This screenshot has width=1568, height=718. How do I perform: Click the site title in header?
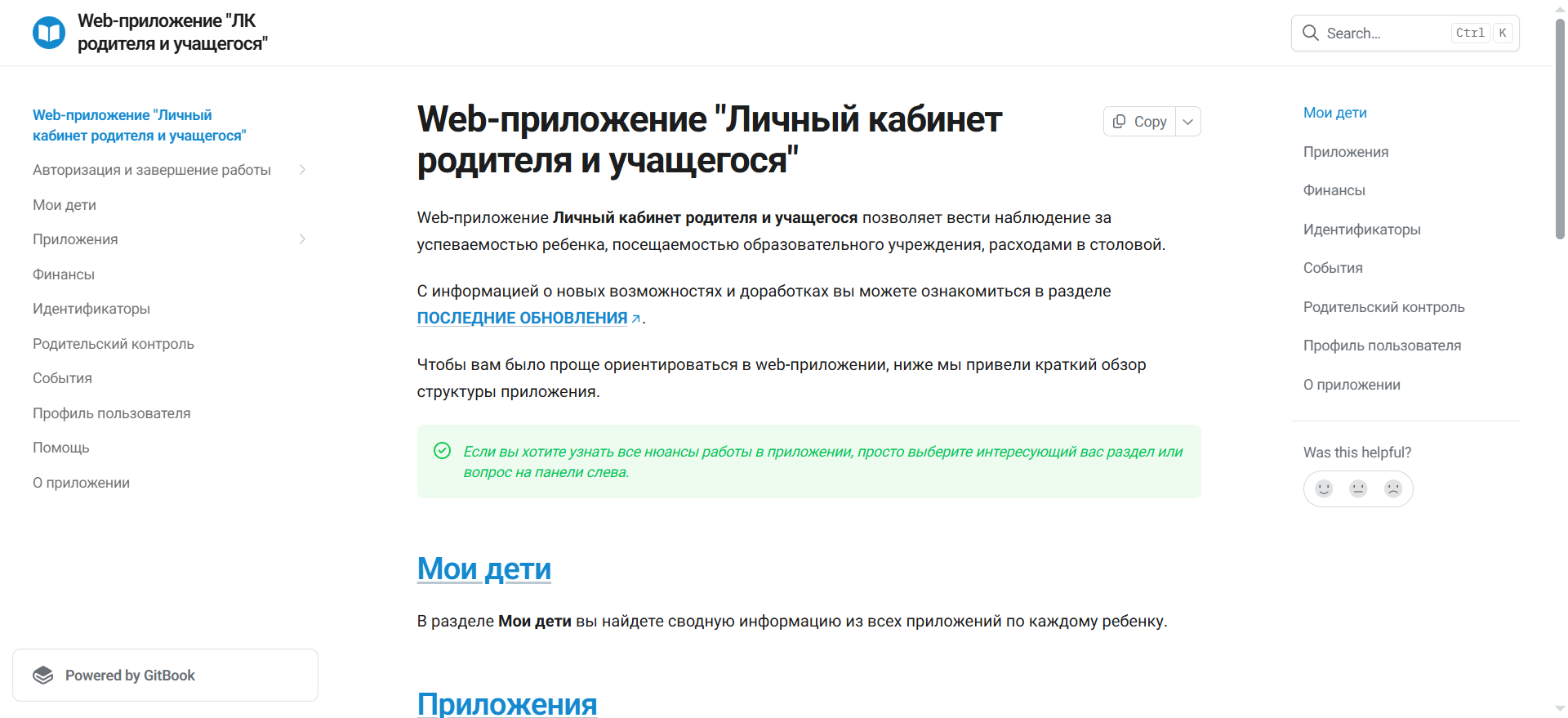tap(172, 33)
